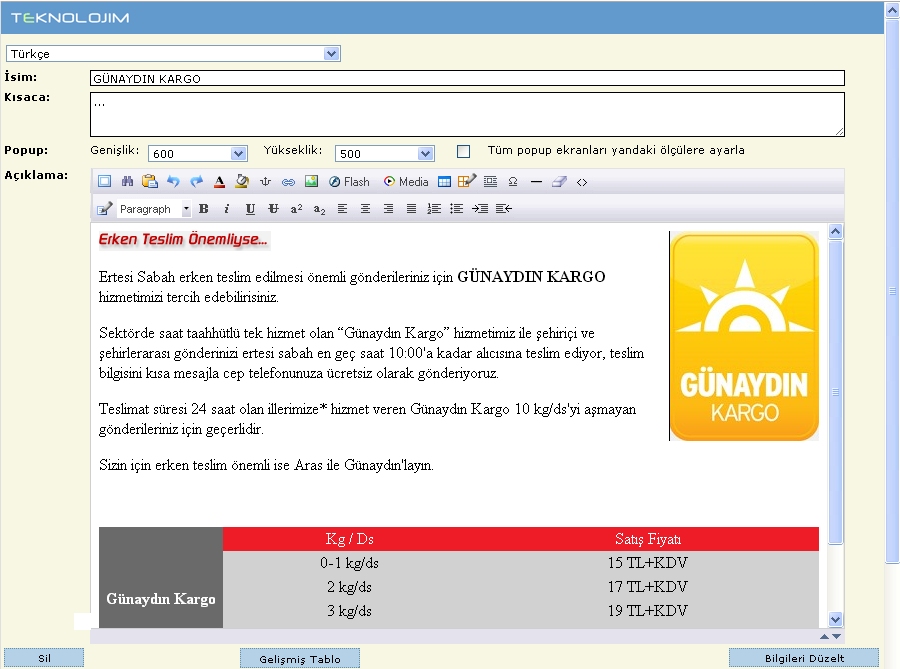The height and width of the screenshot is (669, 900).
Task: Click the Teknolojim logo
Action: click(x=70, y=18)
